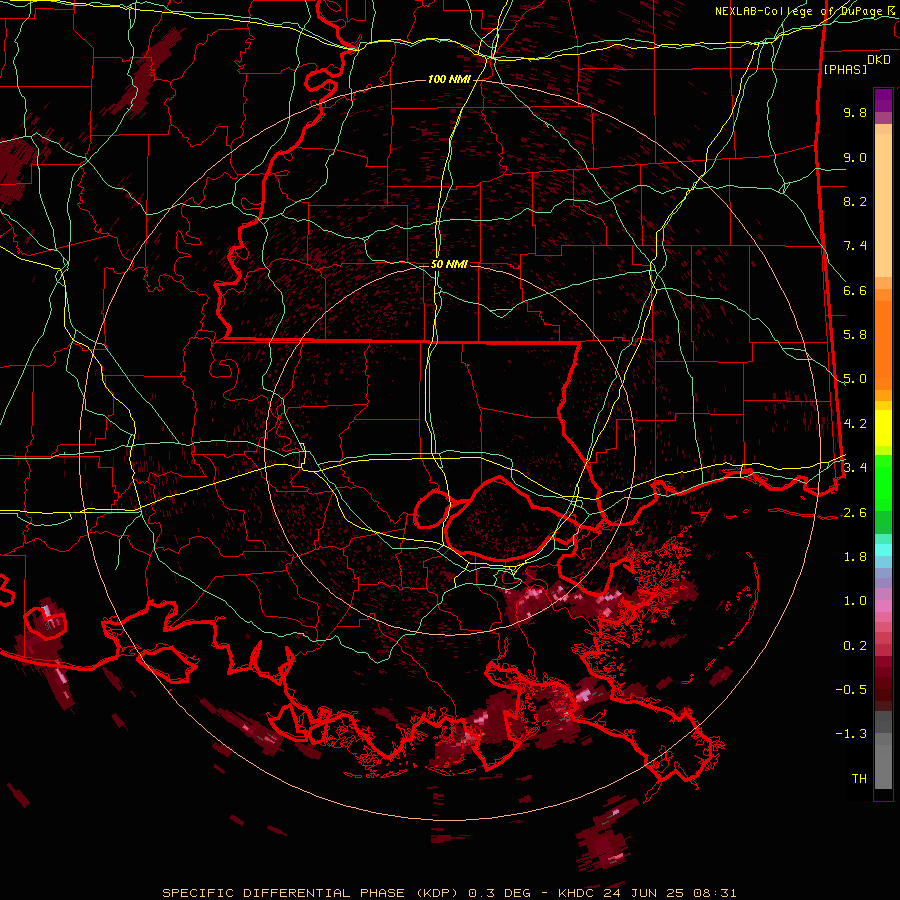
Task: Click the "TH" threshold label on the scale
Action: tap(859, 779)
